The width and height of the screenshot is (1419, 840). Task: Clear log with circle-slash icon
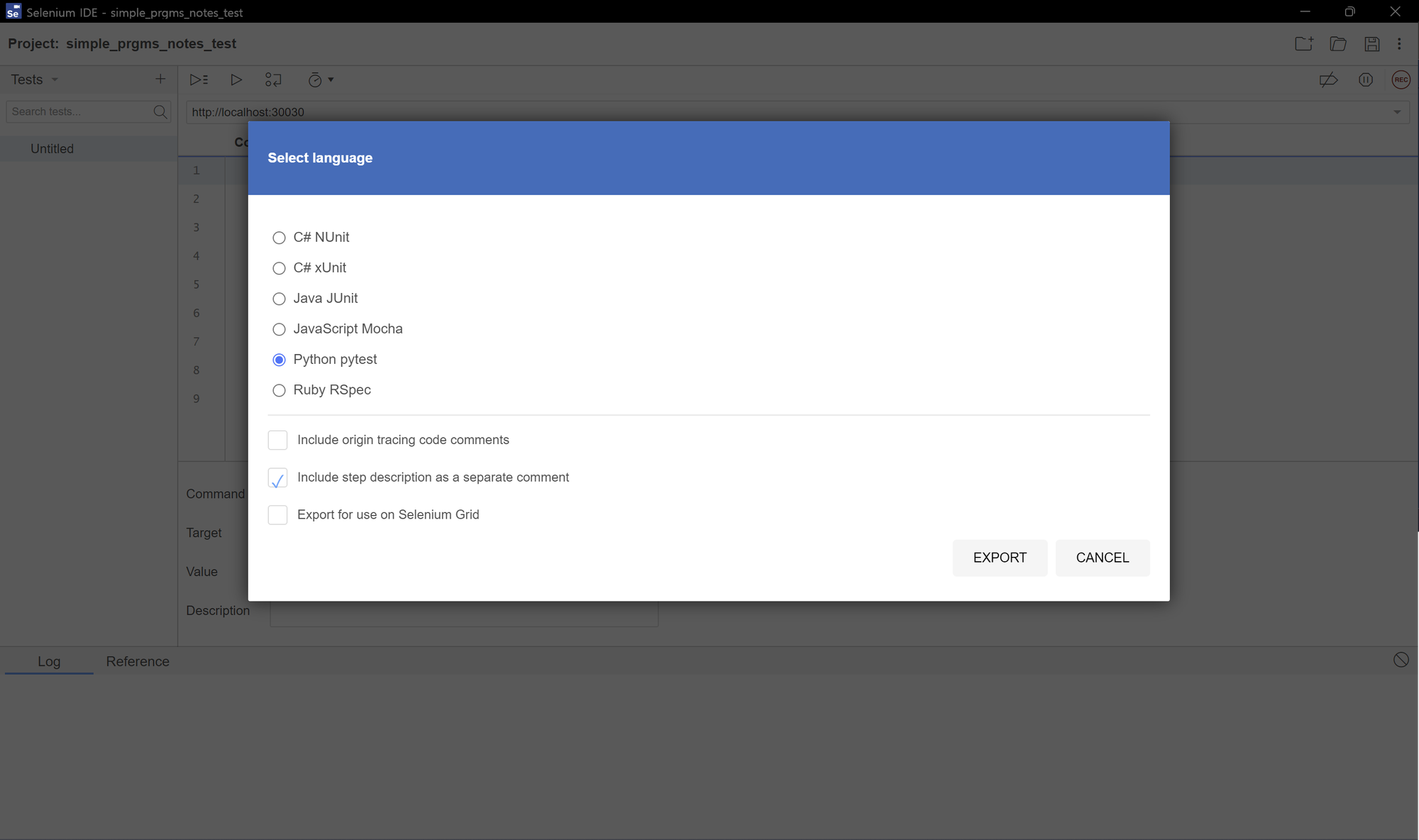pos(1401,660)
